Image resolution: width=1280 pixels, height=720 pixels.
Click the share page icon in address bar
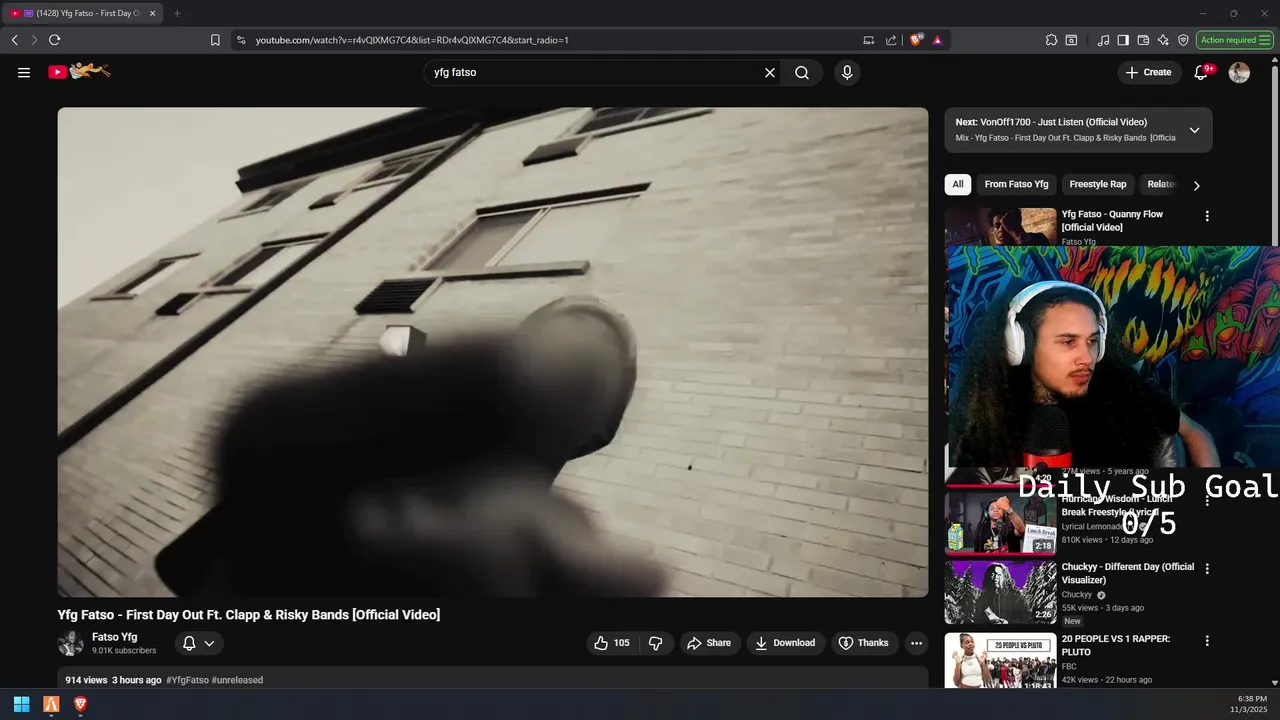coord(891,40)
